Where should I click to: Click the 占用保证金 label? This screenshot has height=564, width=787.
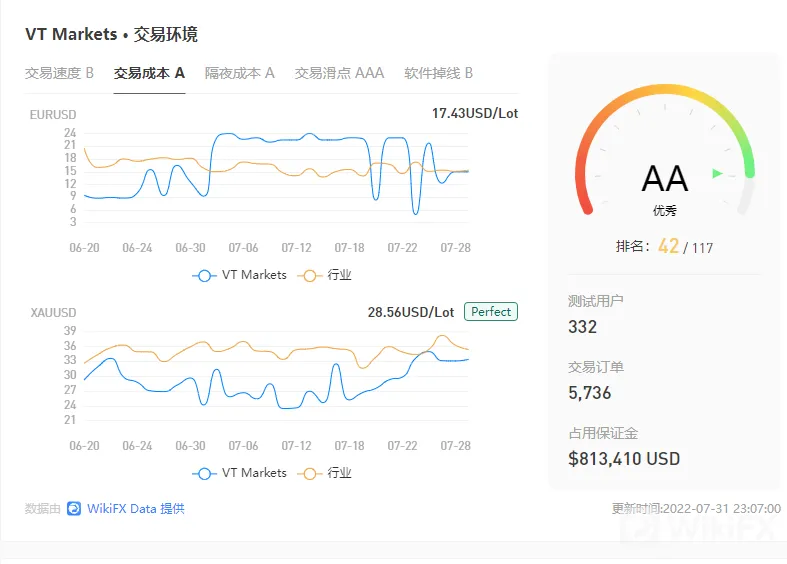click(603, 433)
